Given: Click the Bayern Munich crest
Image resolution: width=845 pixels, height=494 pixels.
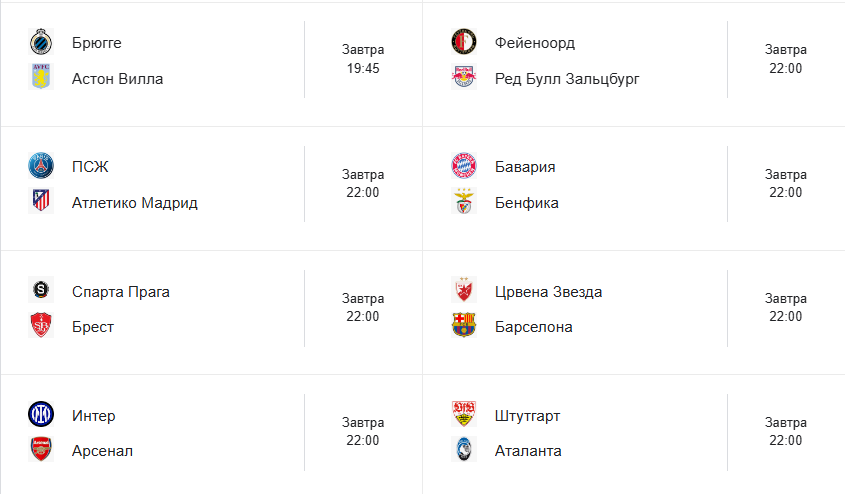Looking at the screenshot, I should coord(463,167).
